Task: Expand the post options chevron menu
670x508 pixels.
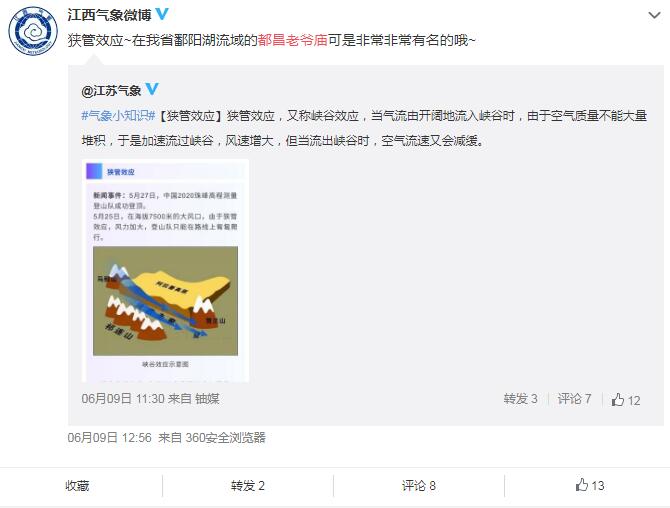Action: (x=654, y=15)
